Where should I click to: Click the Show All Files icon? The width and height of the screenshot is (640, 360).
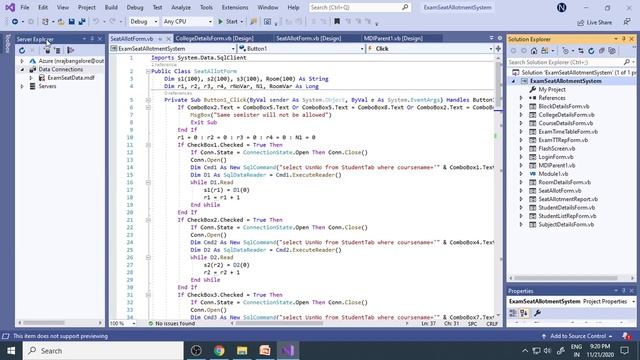611,51
